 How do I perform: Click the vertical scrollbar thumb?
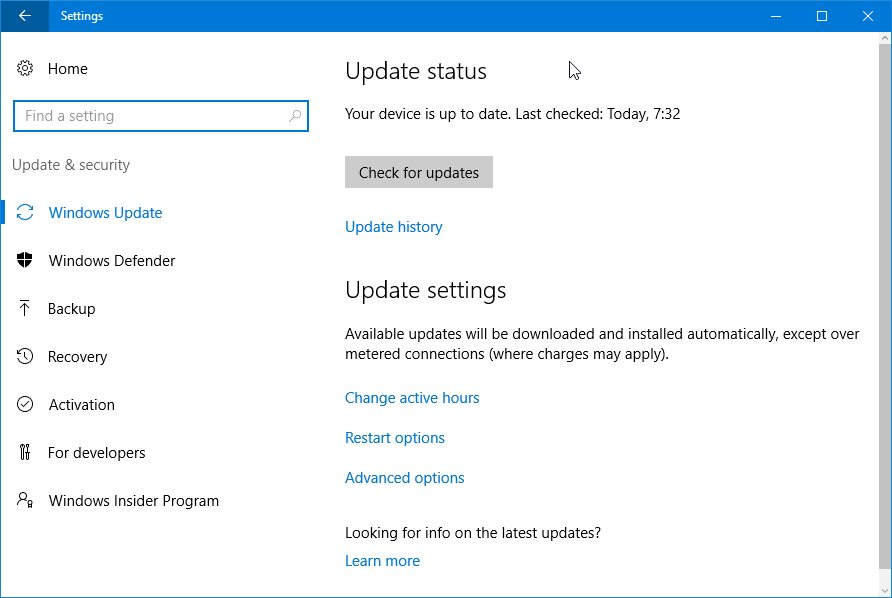pos(885,307)
